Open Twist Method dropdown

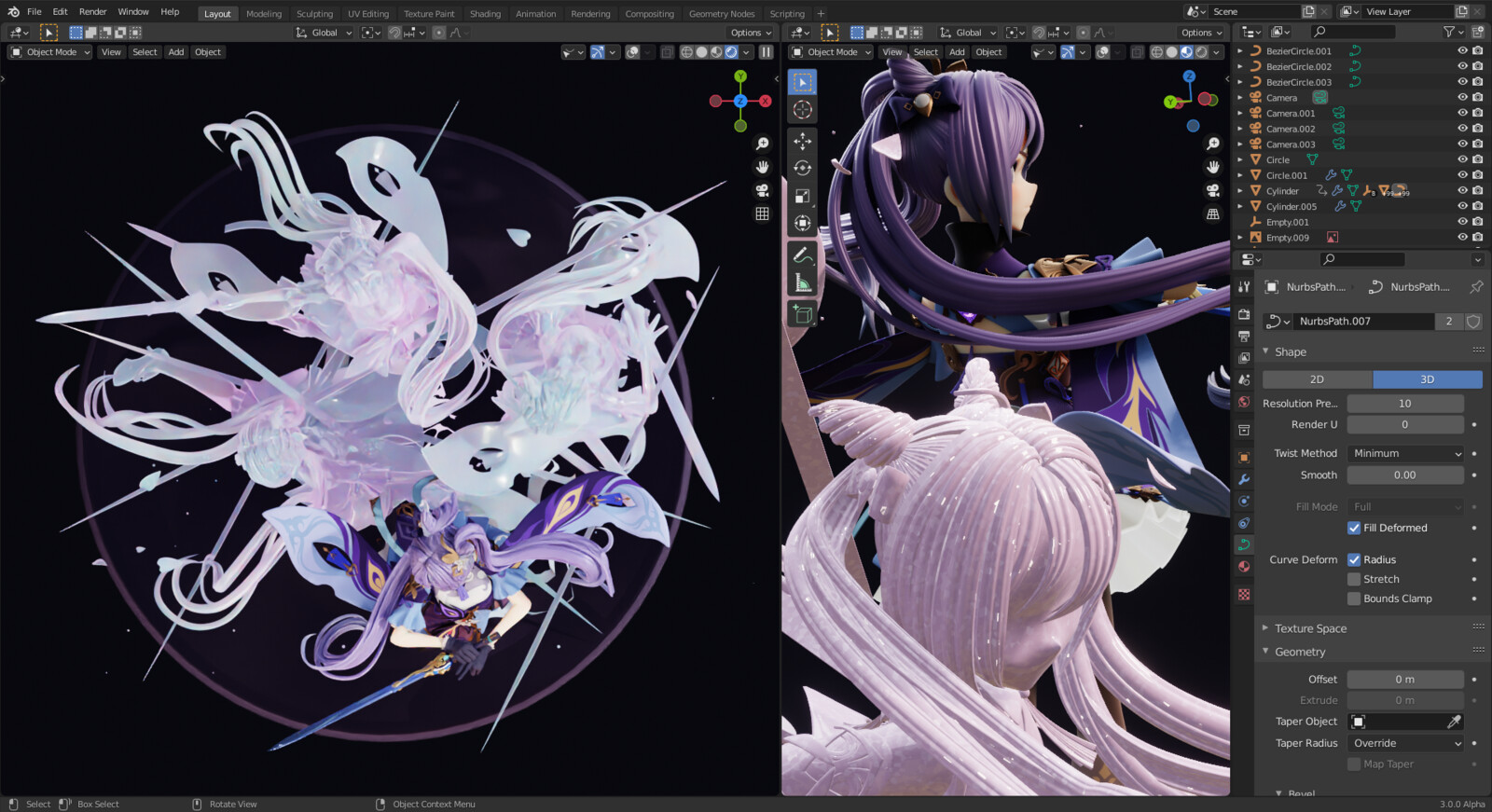[1405, 453]
